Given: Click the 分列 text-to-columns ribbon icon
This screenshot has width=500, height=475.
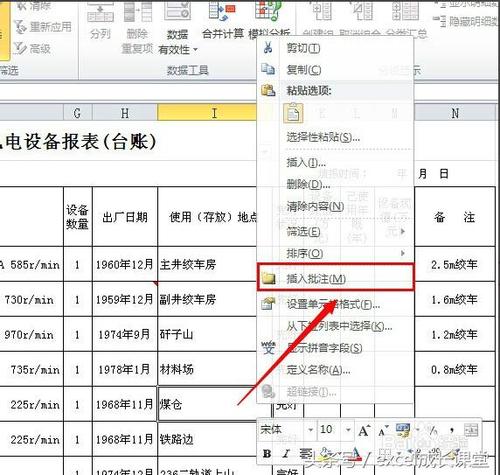Looking at the screenshot, I should click(x=100, y=12).
